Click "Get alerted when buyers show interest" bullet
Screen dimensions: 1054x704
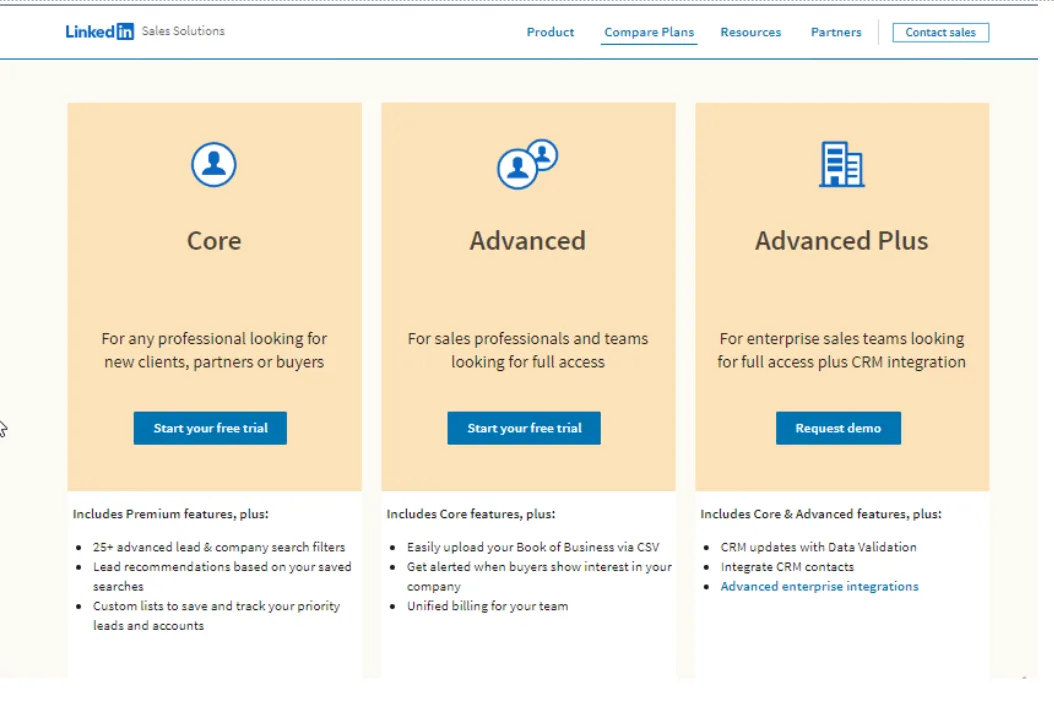click(539, 576)
